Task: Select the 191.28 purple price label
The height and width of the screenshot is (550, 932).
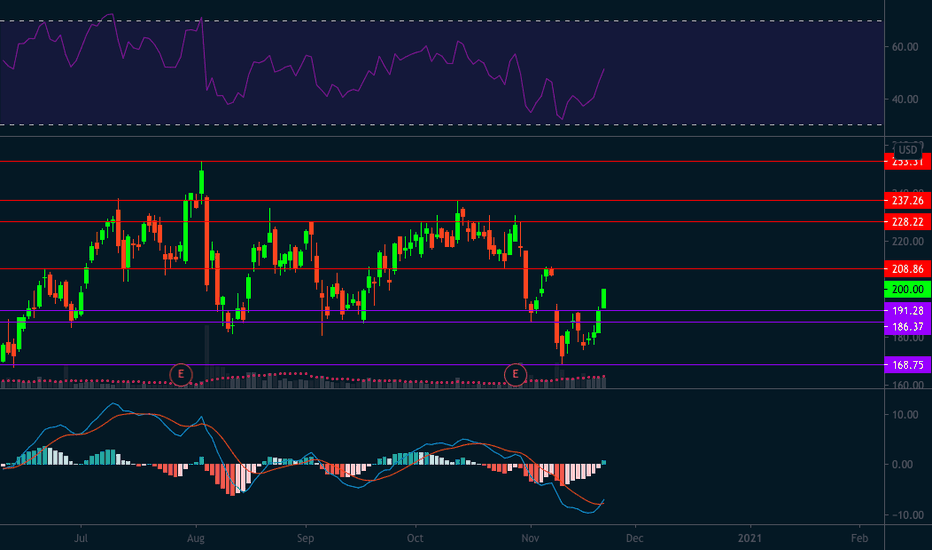Action: (908, 310)
